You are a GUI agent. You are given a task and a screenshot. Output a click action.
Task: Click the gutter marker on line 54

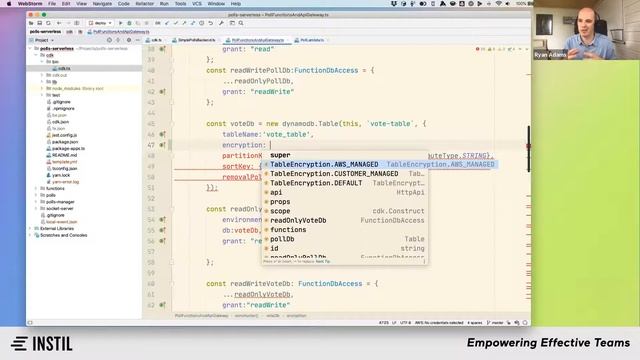click(x=162, y=220)
